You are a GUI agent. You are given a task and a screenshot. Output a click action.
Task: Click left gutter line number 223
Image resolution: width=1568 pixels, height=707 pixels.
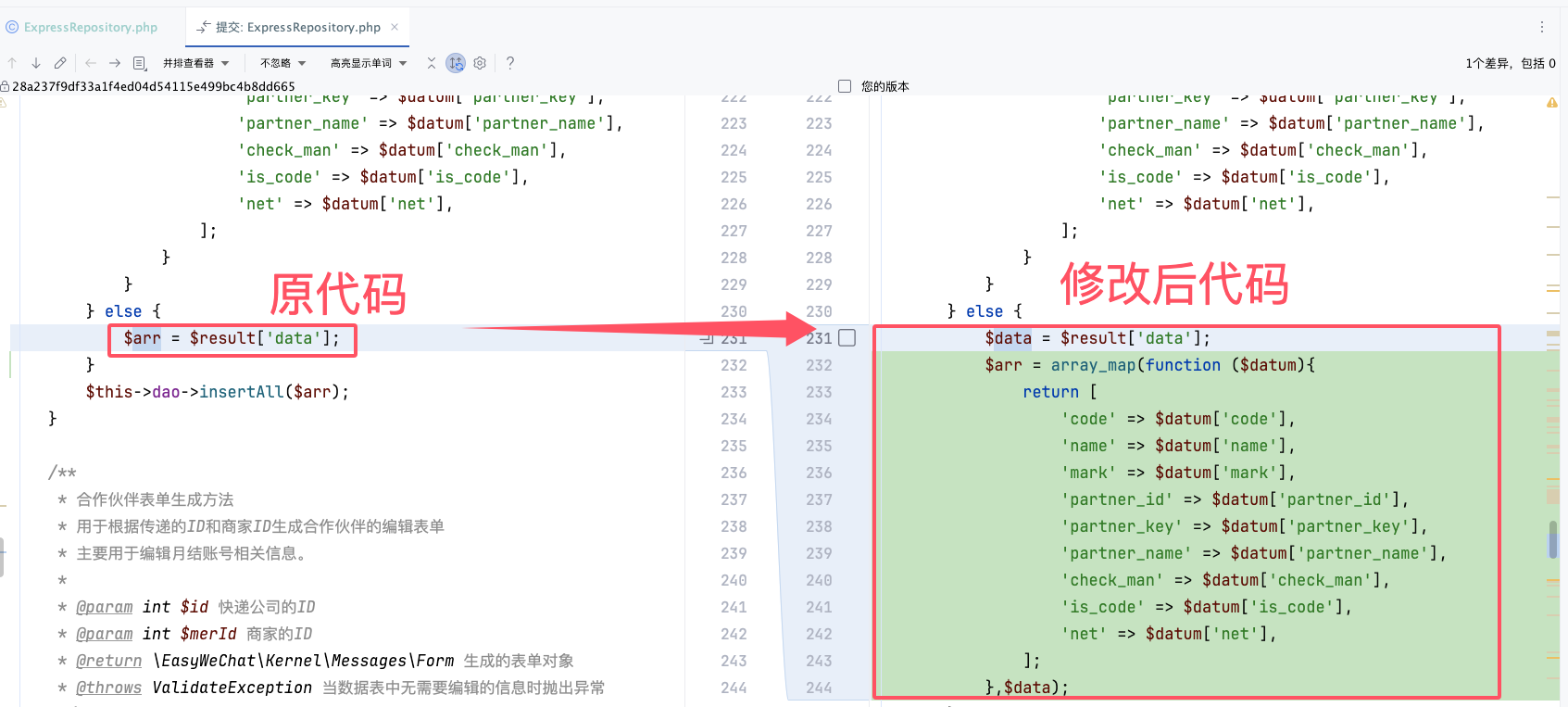coord(734,123)
